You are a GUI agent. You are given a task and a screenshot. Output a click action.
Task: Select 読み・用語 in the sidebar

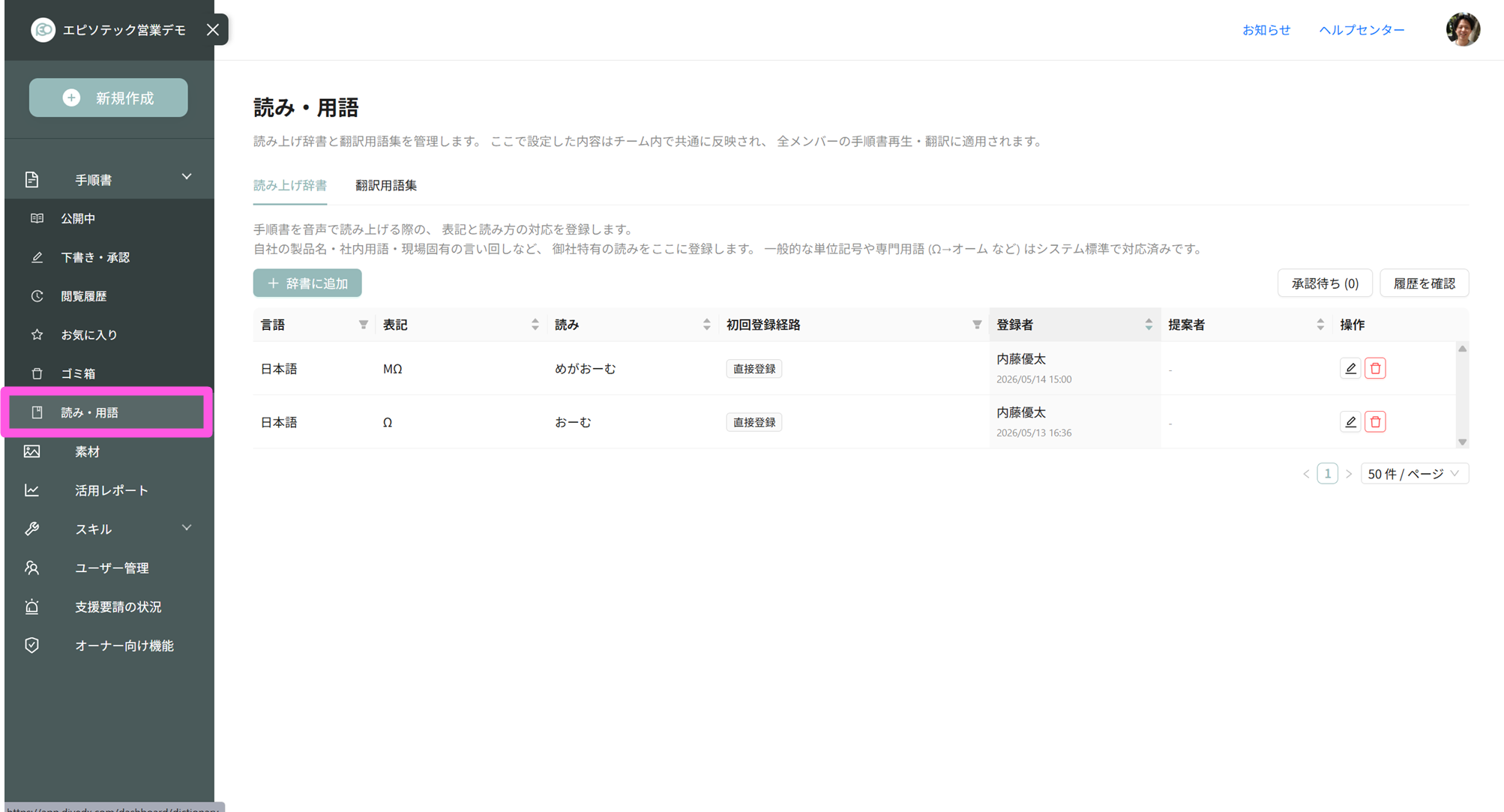pyautogui.click(x=107, y=412)
